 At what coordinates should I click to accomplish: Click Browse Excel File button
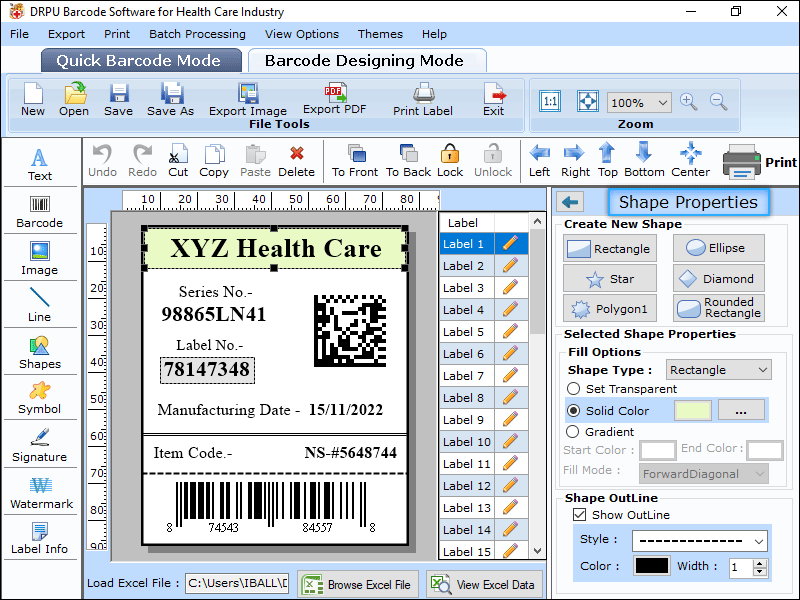coord(358,584)
